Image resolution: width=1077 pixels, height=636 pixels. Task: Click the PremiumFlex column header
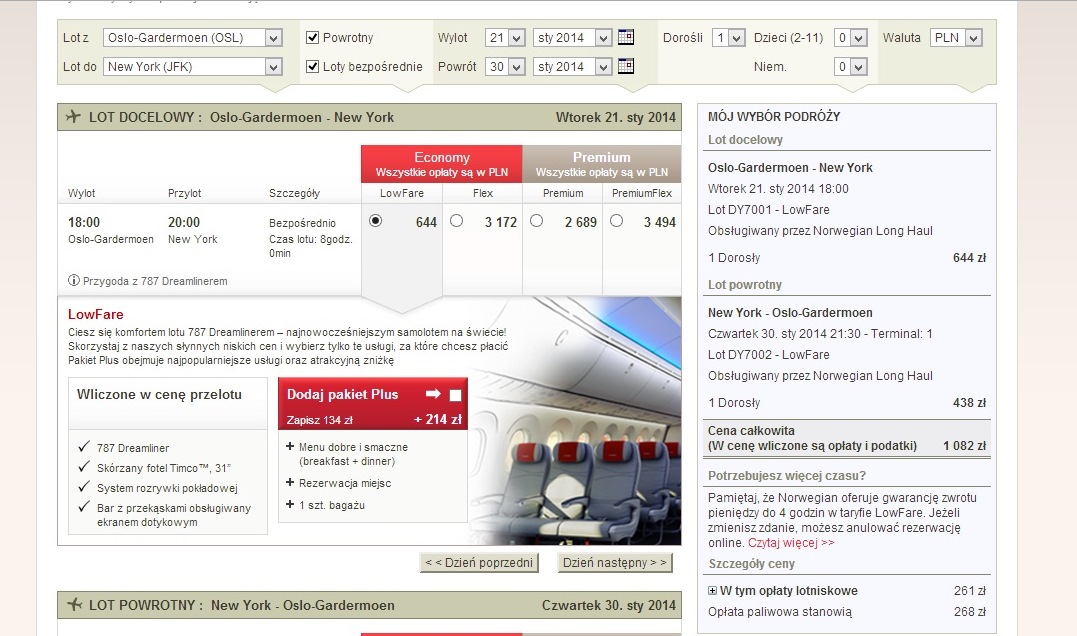tap(642, 193)
